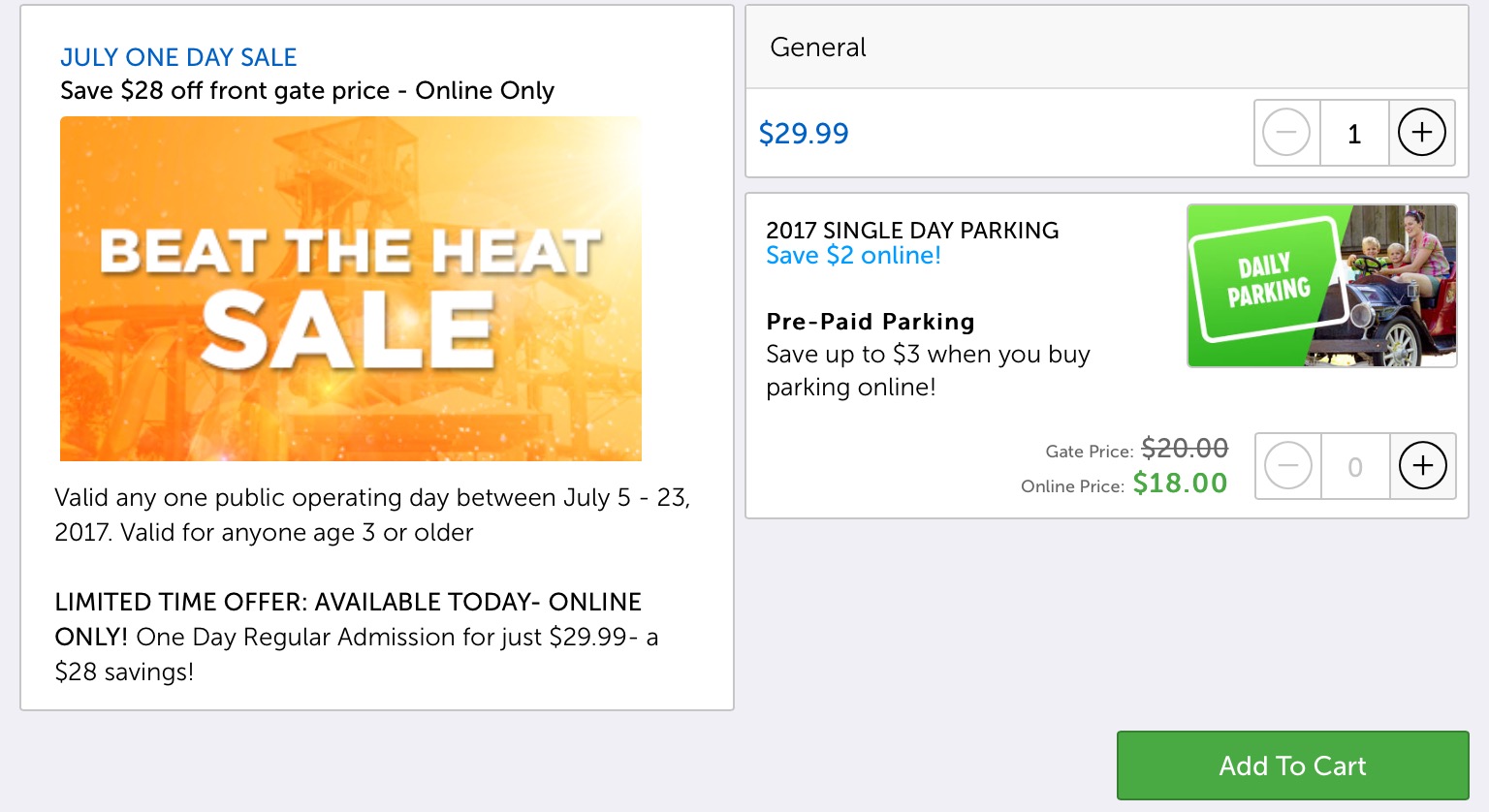Decrease General ticket quantity with minus icon

[1286, 133]
